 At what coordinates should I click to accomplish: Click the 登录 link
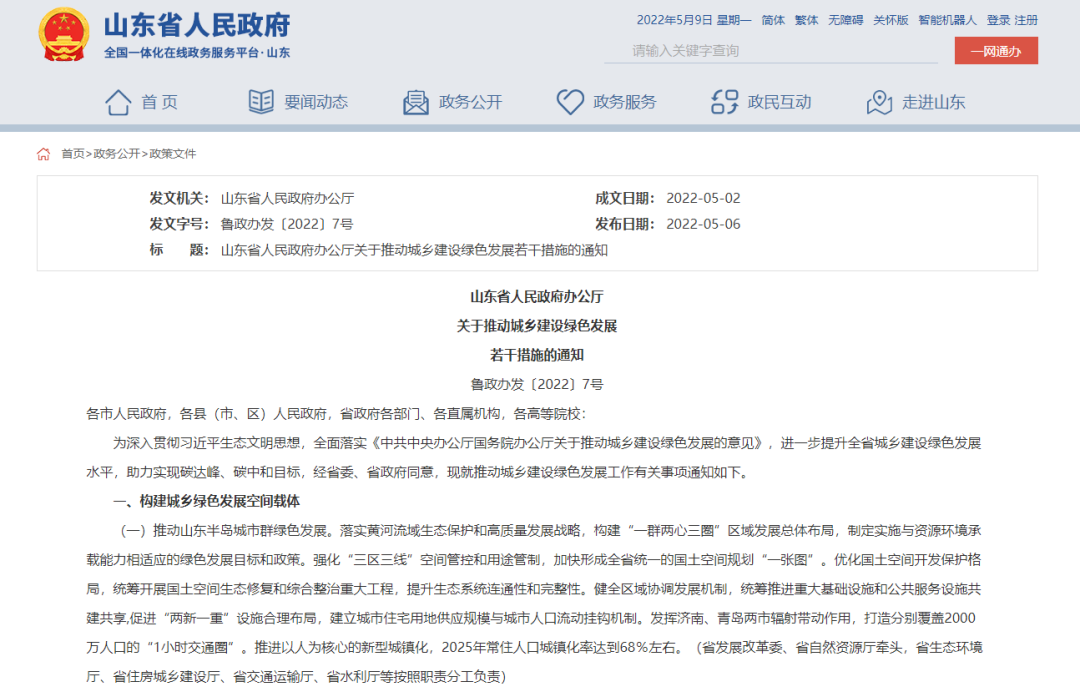pyautogui.click(x=998, y=20)
